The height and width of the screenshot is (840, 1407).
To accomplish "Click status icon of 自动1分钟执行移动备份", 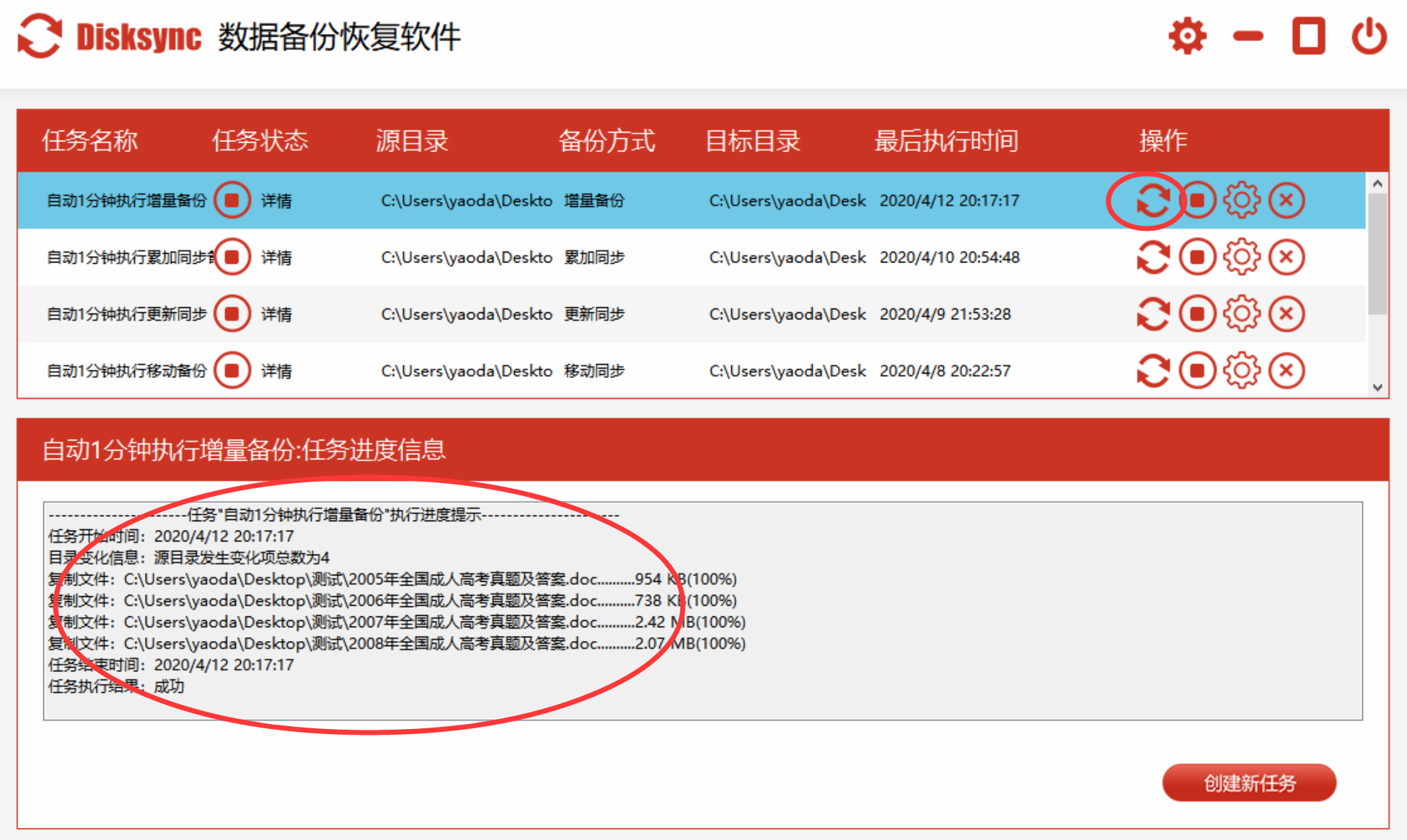I will [232, 371].
